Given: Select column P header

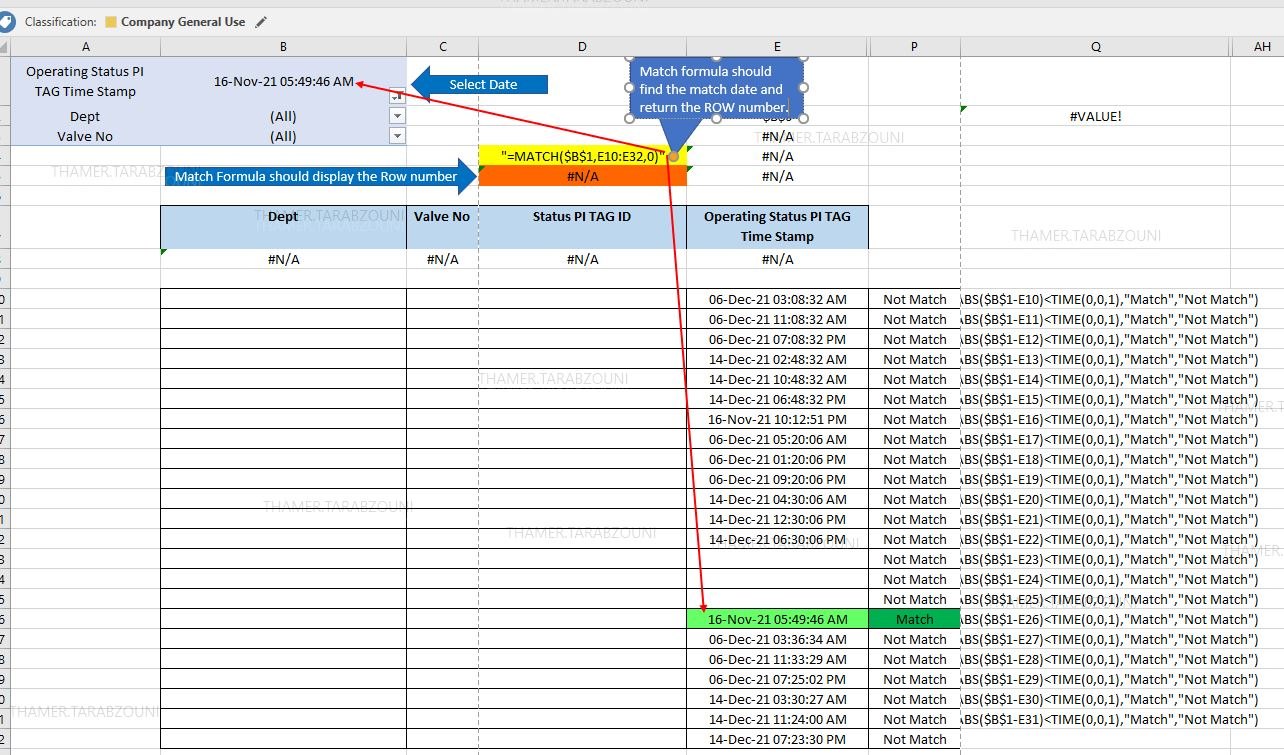Looking at the screenshot, I should point(914,47).
